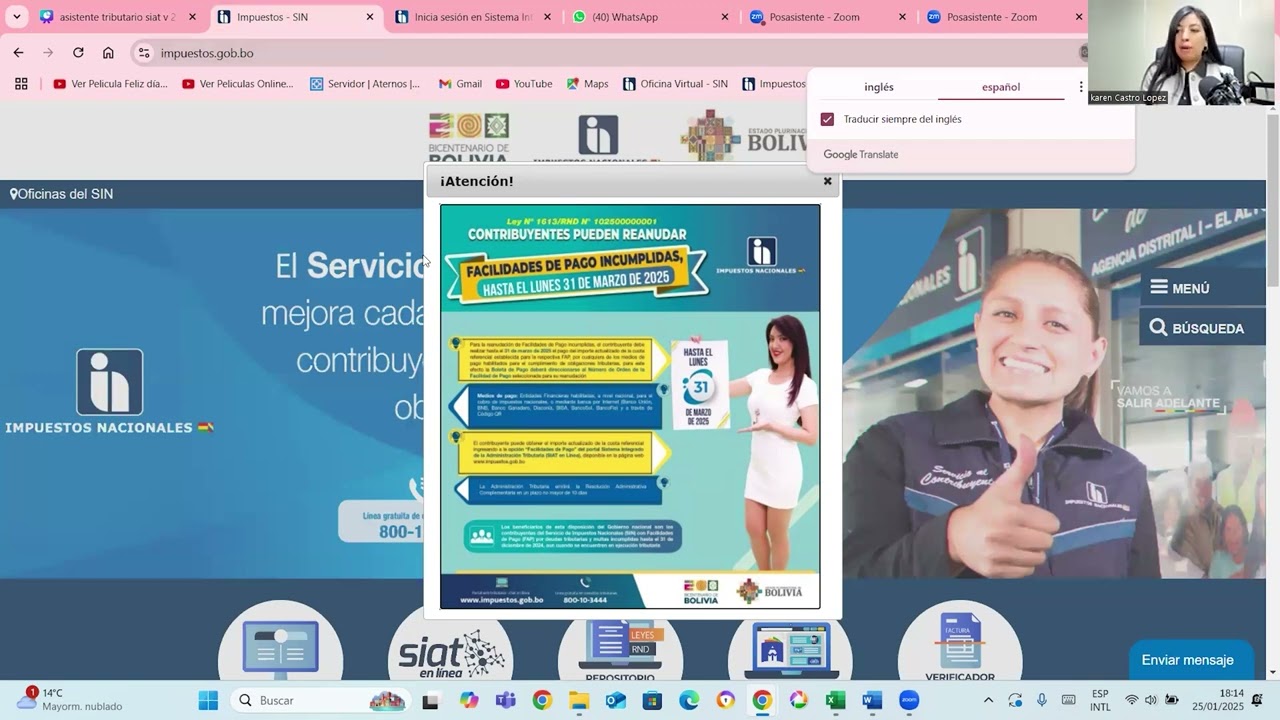
Task: Open 'Ver Peliculas Online' bookmark
Action: click(238, 84)
